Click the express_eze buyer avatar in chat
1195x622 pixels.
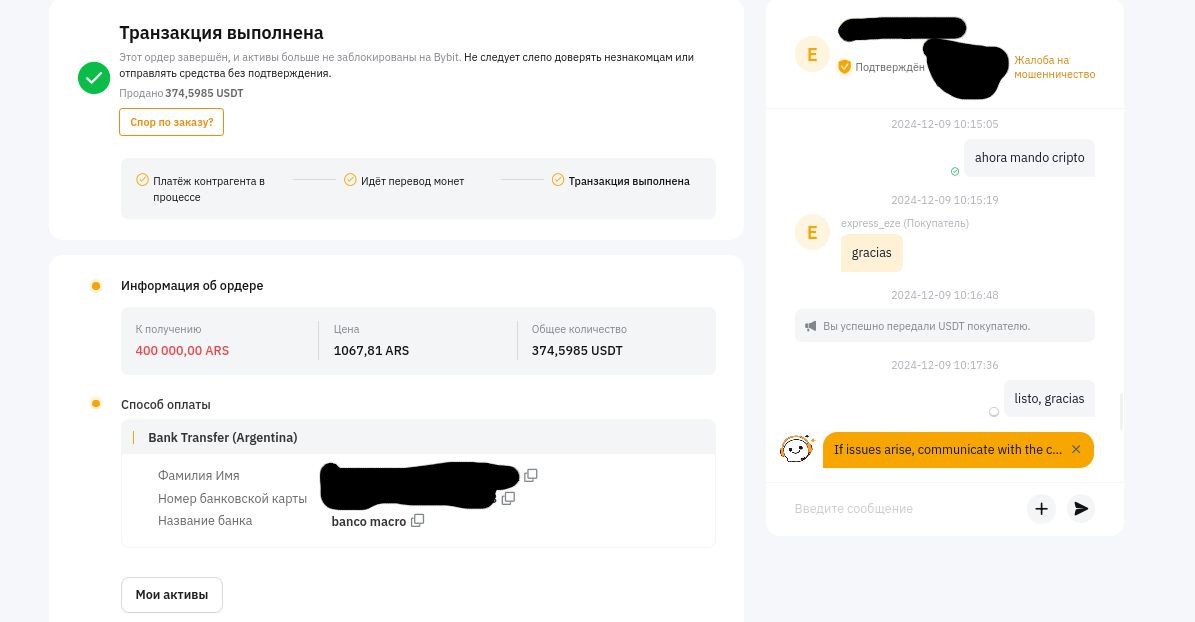click(x=812, y=232)
